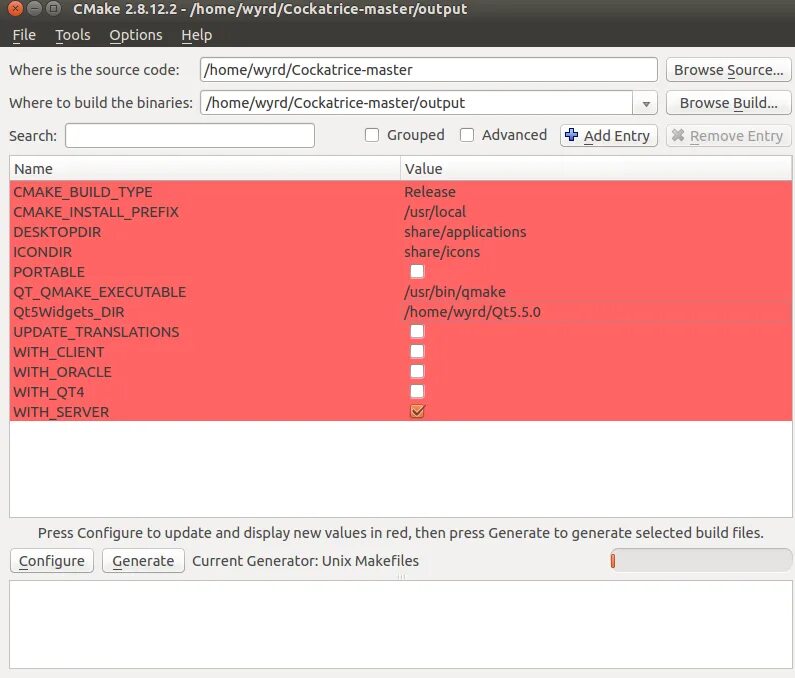795x678 pixels.
Task: Open the File menu
Action: point(24,35)
